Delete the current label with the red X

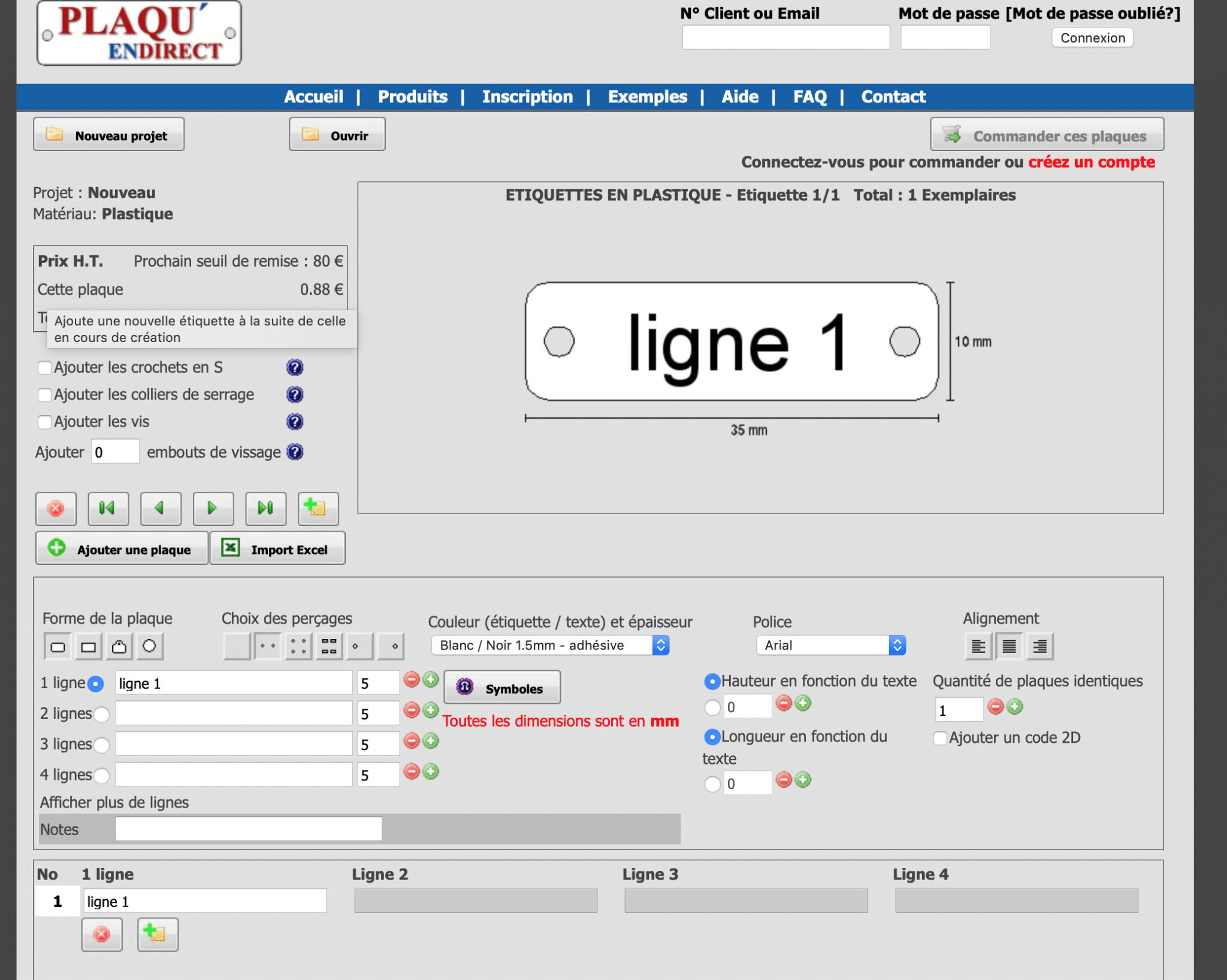56,508
